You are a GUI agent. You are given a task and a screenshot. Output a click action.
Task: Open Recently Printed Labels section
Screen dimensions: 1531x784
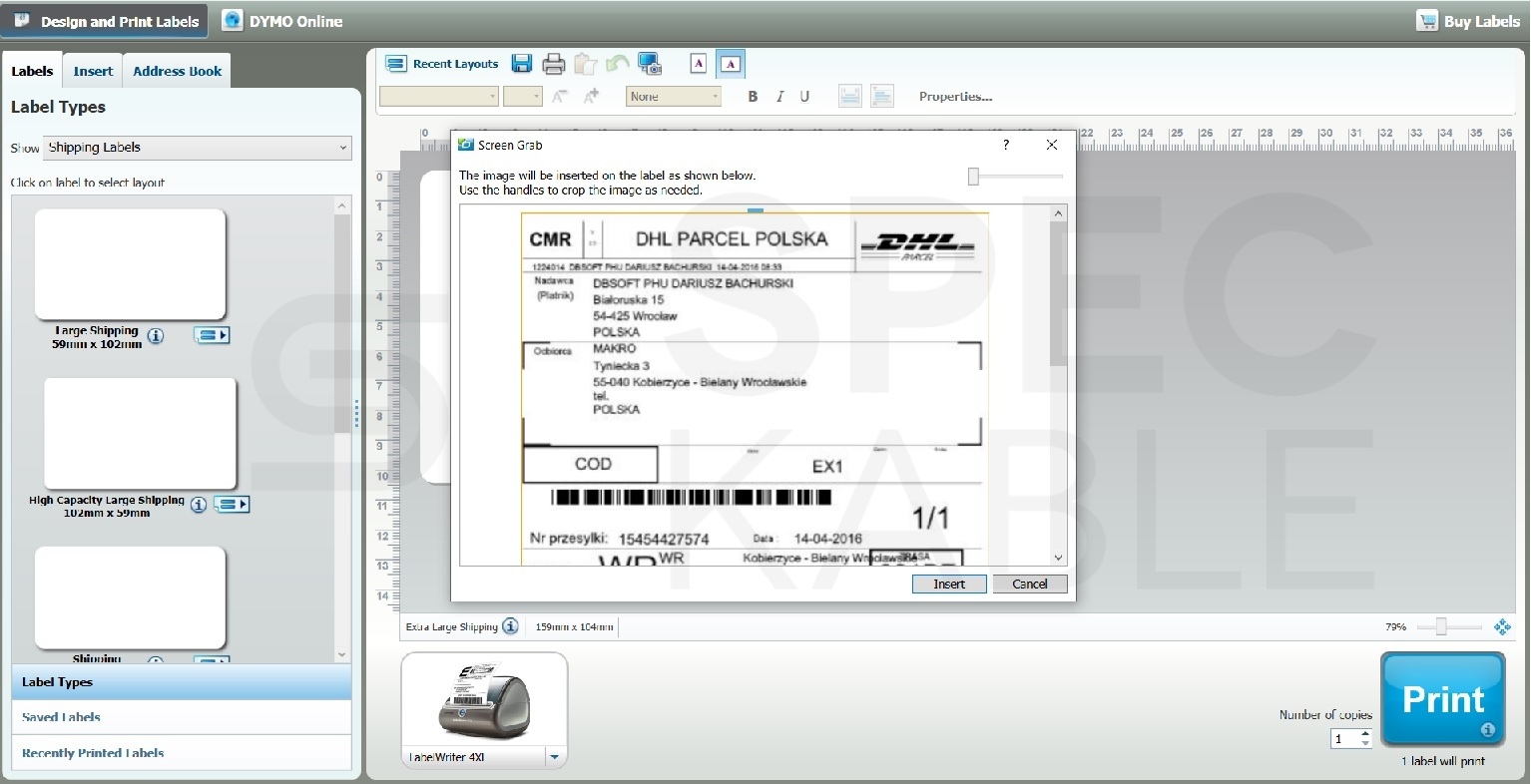click(x=182, y=753)
